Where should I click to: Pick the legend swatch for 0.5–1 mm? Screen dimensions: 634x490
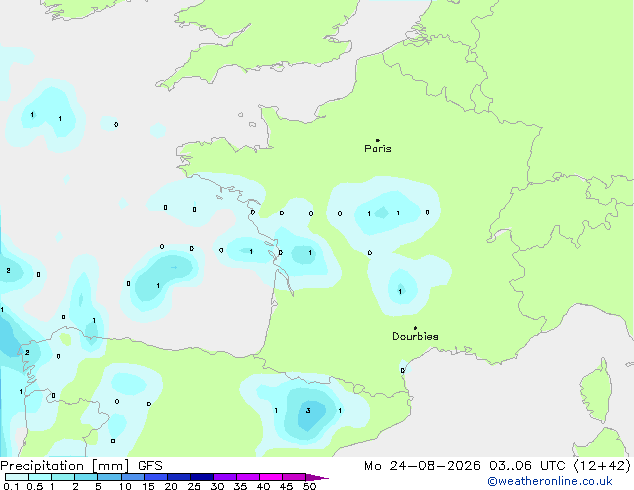(40, 477)
